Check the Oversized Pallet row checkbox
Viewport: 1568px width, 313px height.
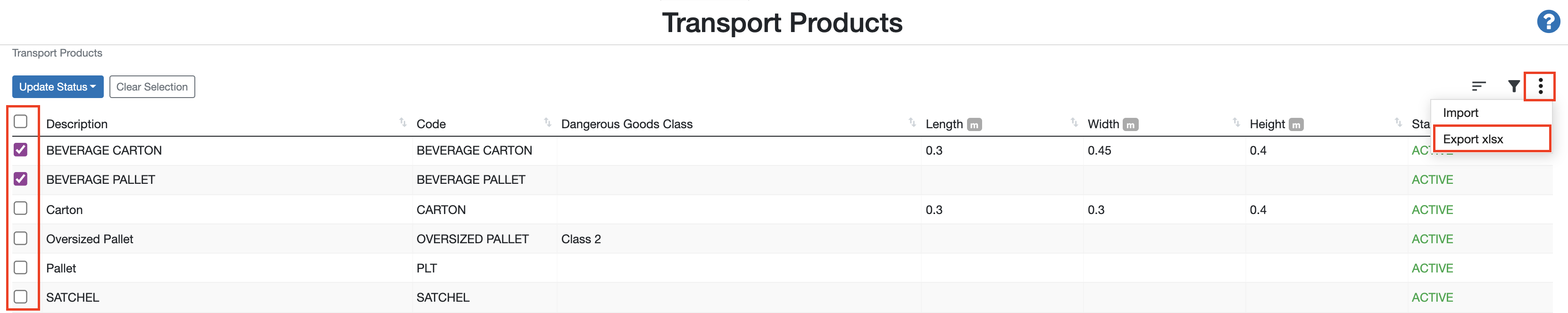[x=21, y=238]
